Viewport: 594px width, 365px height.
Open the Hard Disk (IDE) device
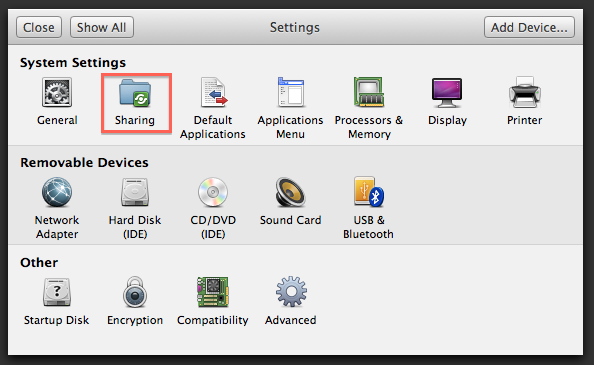[135, 192]
